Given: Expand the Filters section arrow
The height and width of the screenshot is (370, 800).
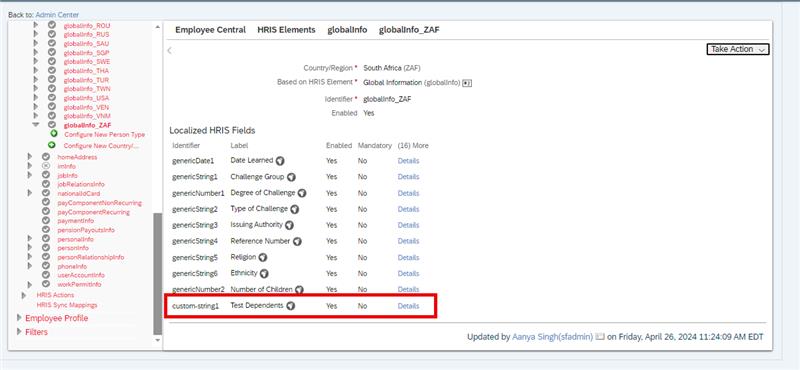Looking at the screenshot, I should coord(19,332).
